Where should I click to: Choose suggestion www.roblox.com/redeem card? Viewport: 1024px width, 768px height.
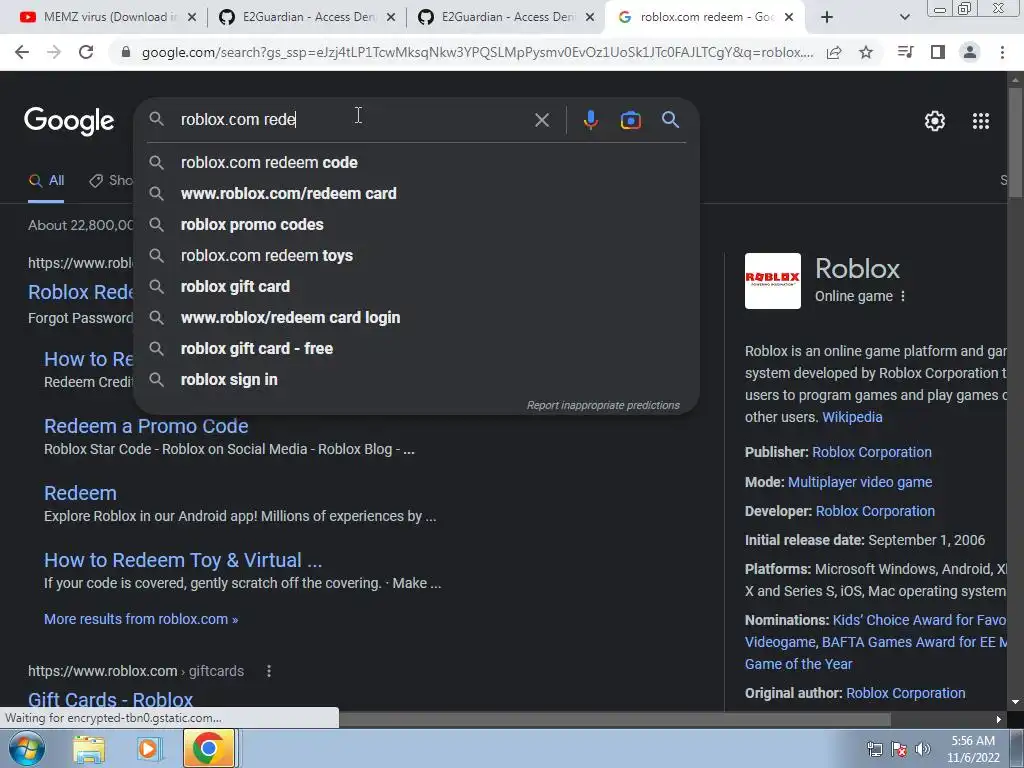point(416,193)
